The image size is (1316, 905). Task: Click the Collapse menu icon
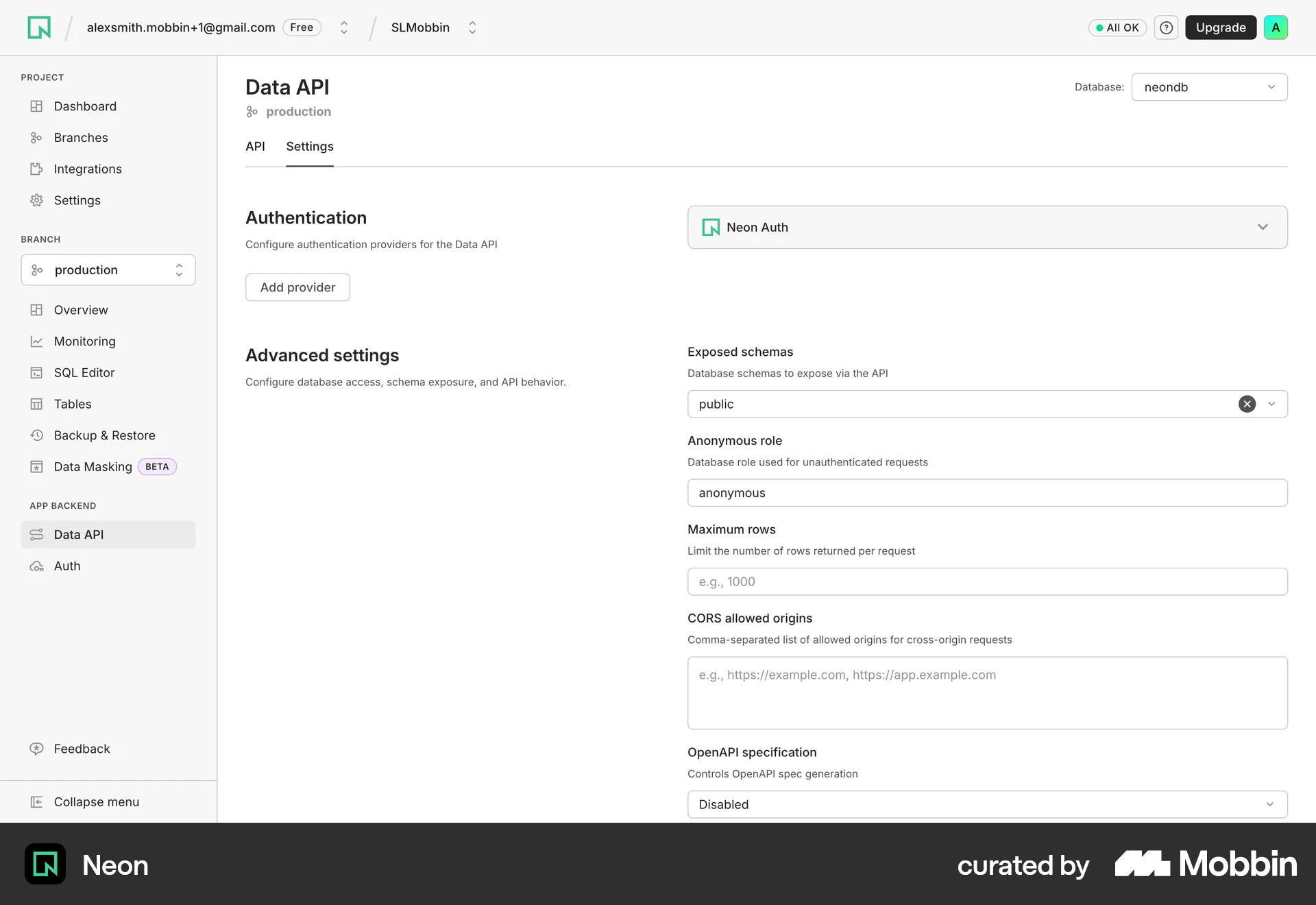point(36,802)
